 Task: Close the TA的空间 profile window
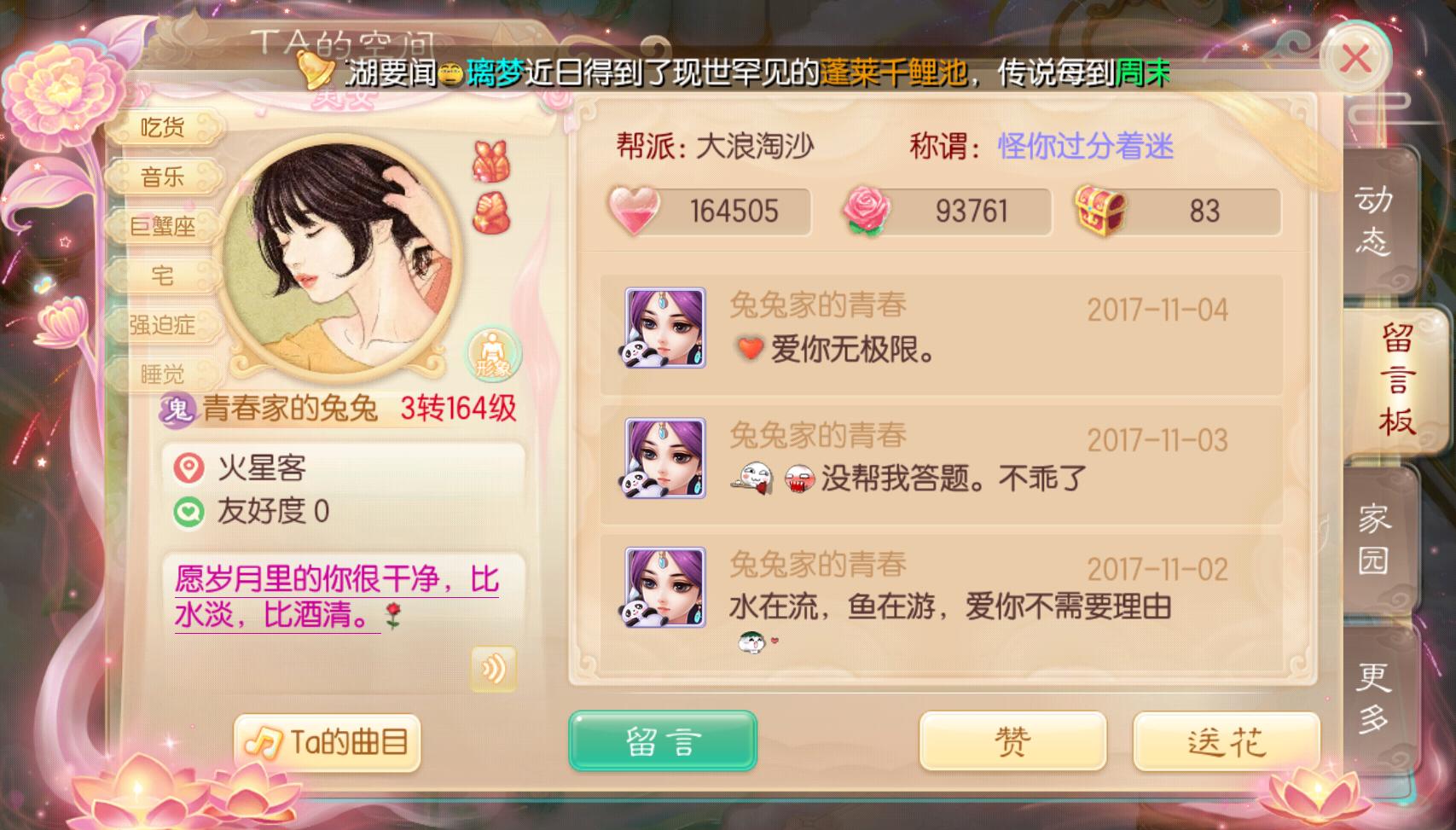click(1355, 58)
